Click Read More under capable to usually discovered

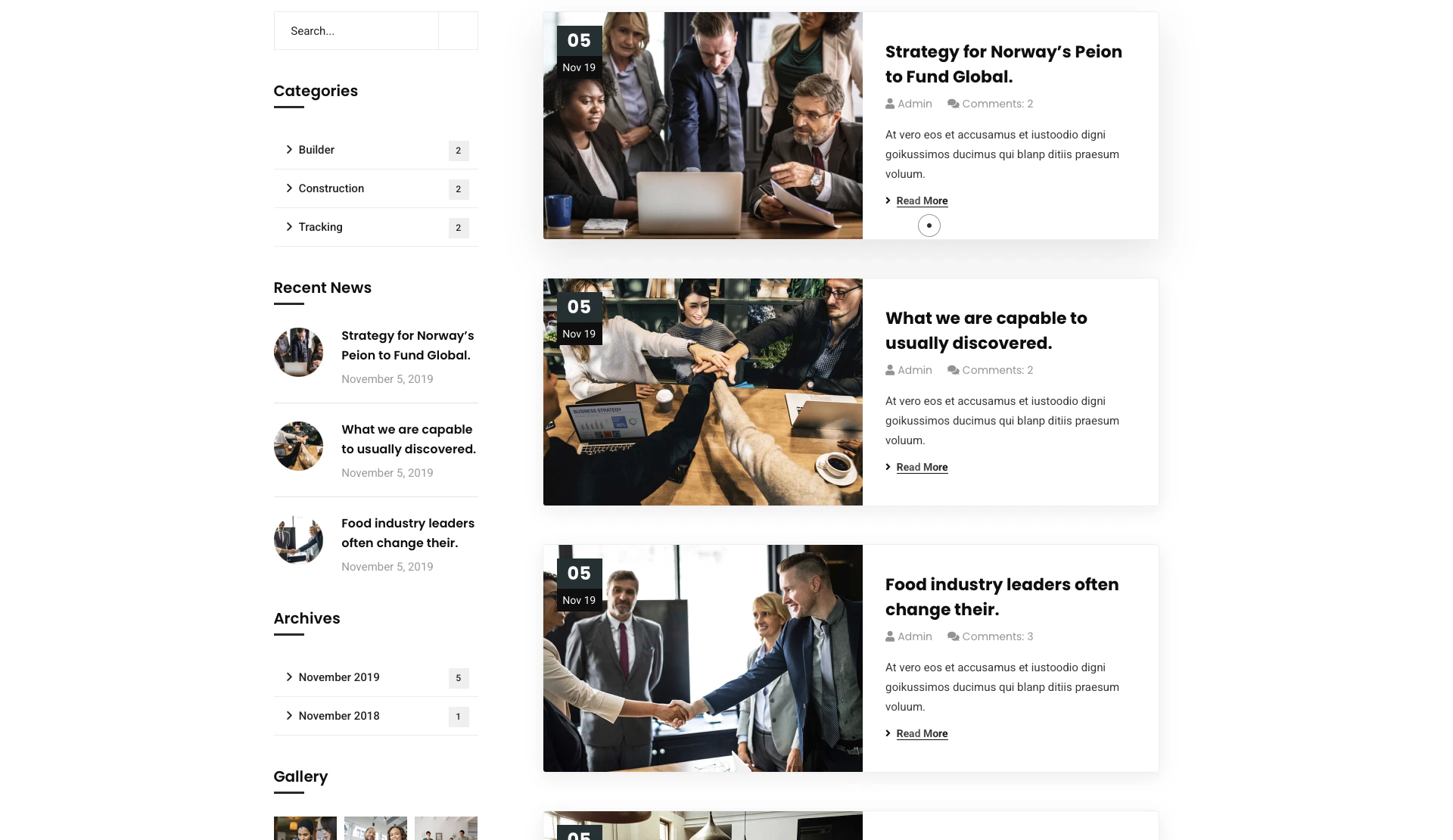[x=922, y=467]
